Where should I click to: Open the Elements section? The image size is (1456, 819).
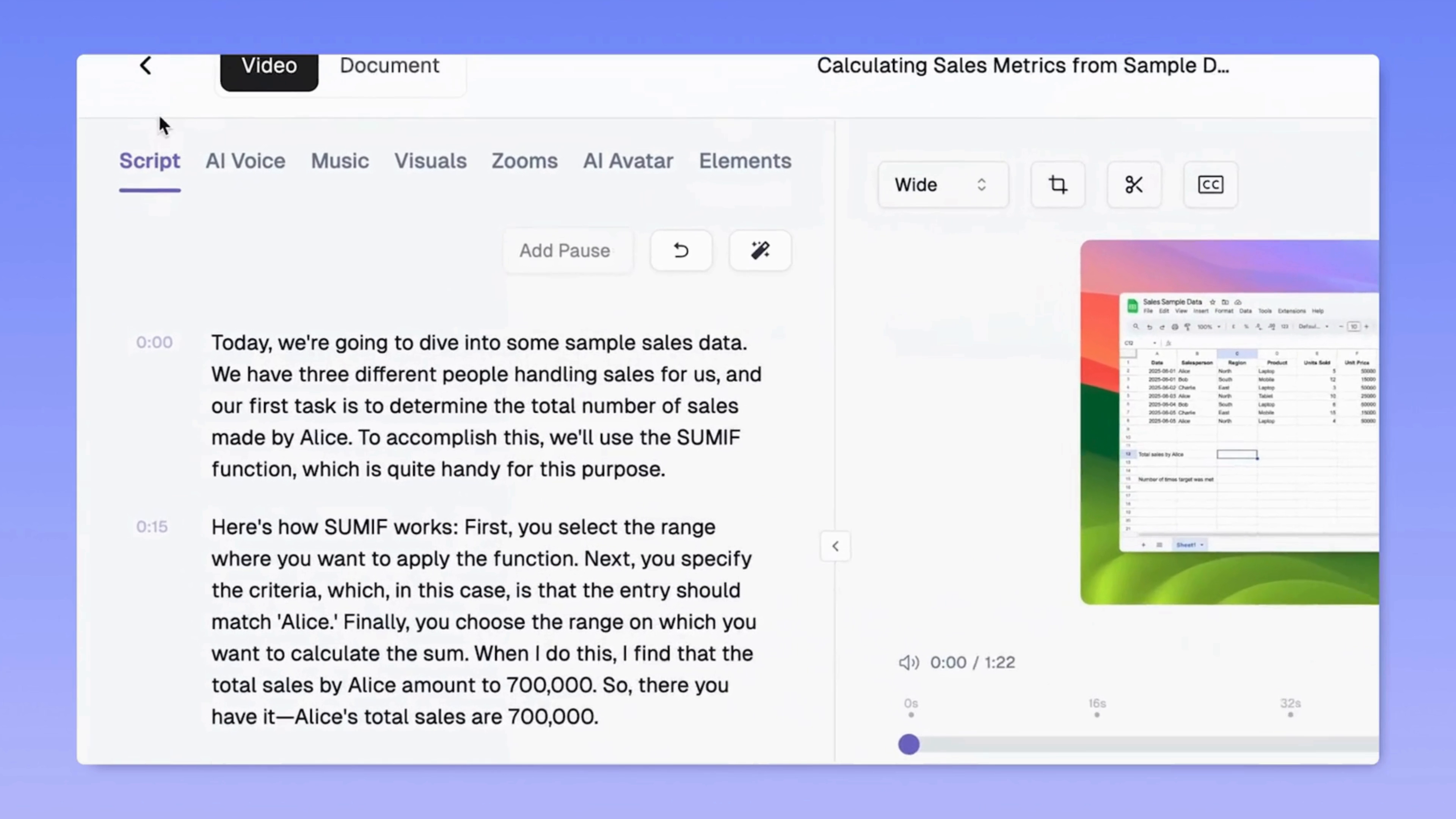745,161
